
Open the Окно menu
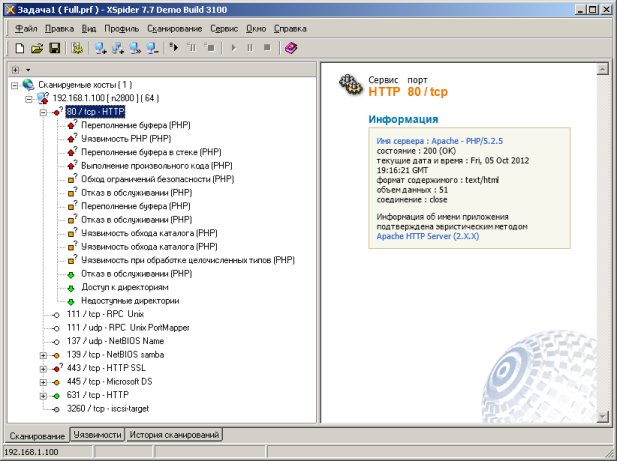[x=256, y=29]
